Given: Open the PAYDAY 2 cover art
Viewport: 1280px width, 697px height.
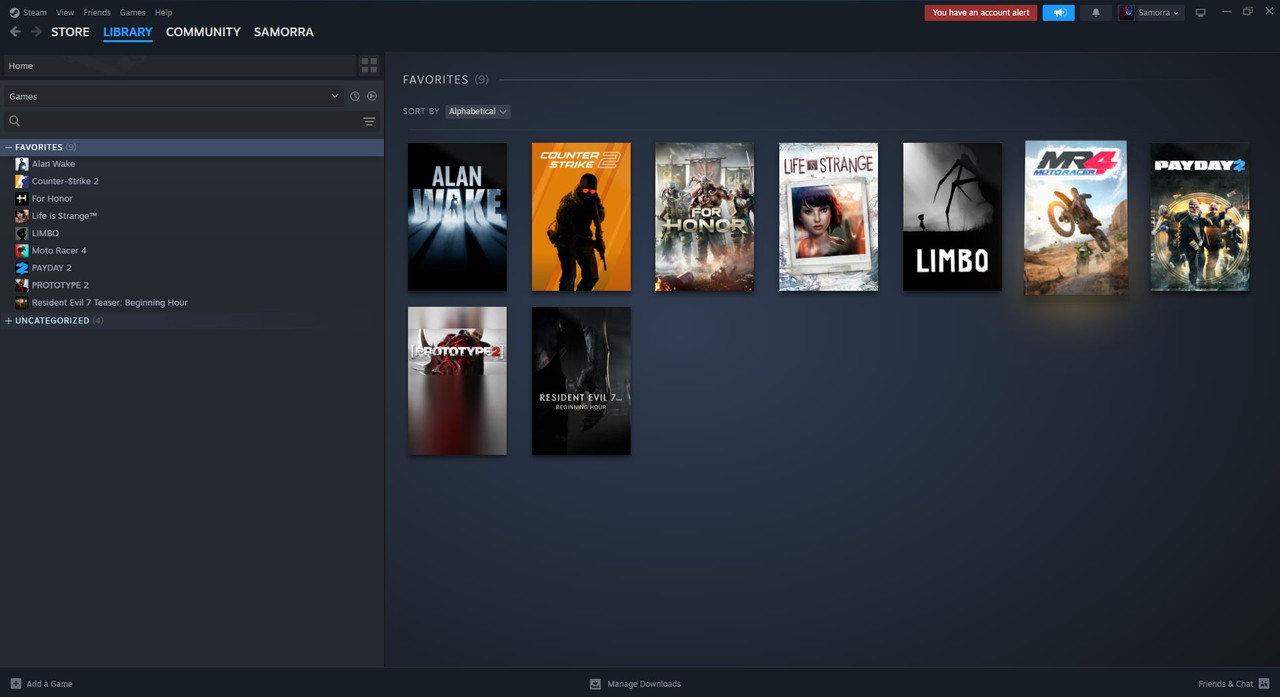Looking at the screenshot, I should point(1200,217).
